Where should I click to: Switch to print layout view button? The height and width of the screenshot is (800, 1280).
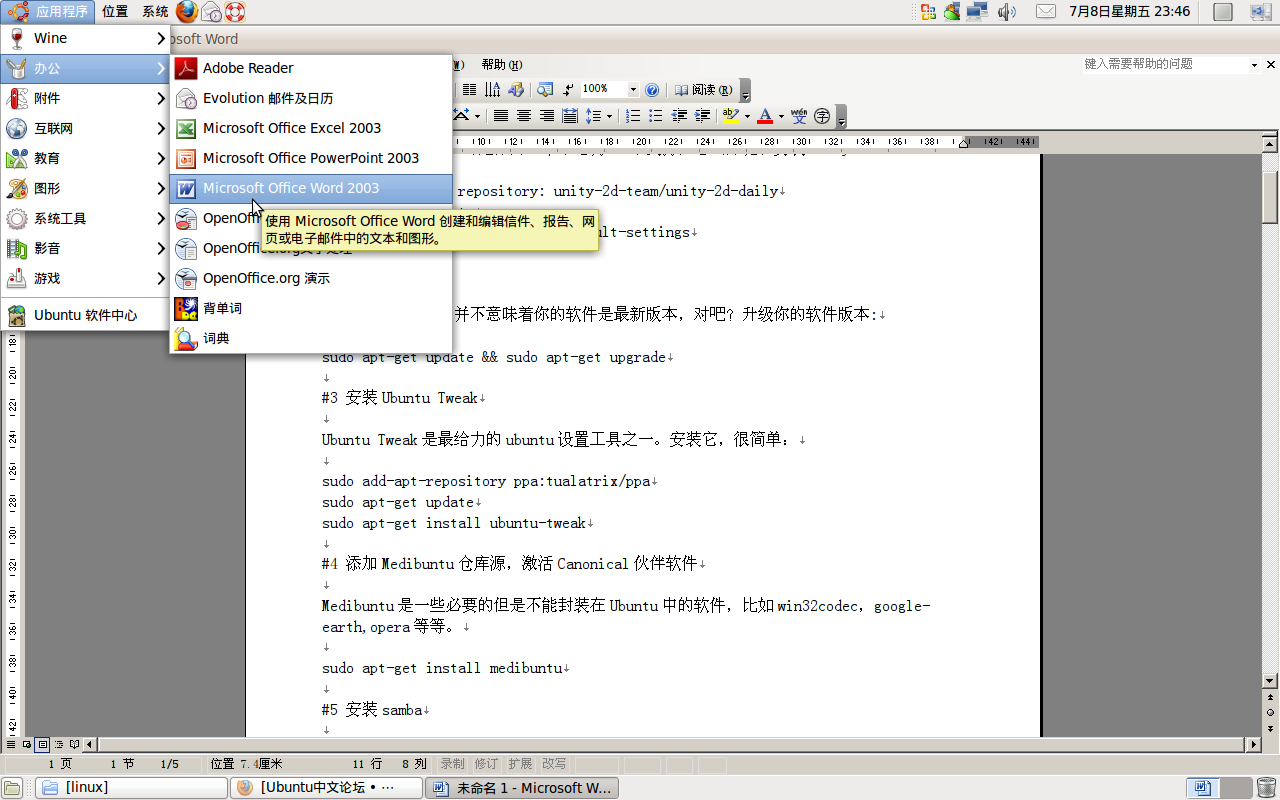(42, 744)
